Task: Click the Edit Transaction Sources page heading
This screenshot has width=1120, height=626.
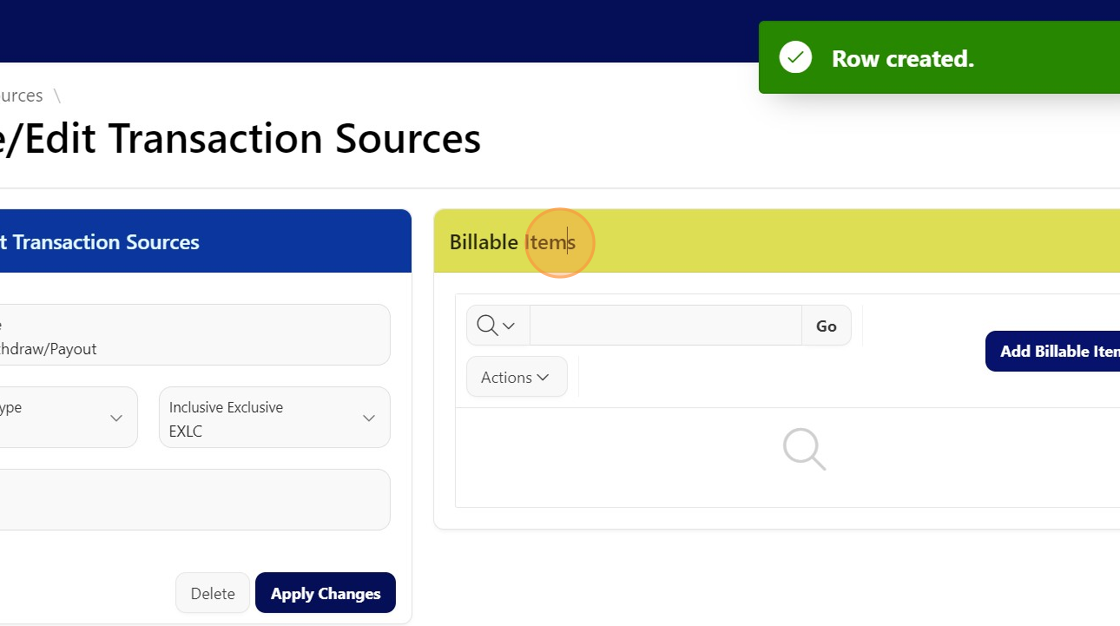Action: 240,139
